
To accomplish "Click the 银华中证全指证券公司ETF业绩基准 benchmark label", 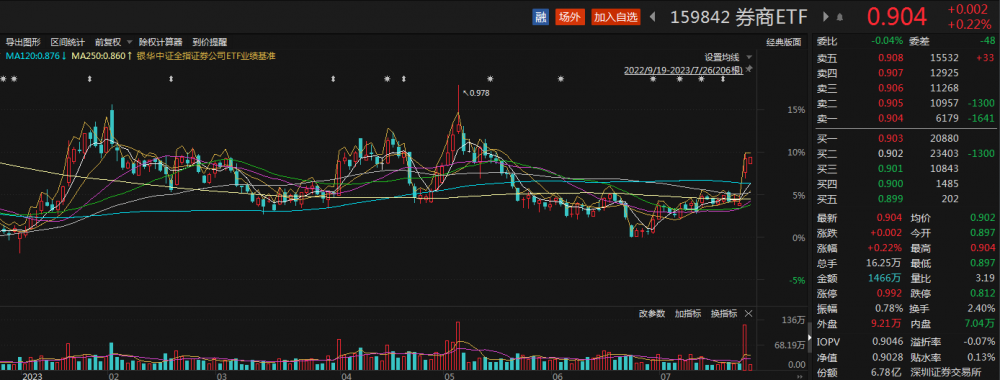I will click(x=205, y=56).
